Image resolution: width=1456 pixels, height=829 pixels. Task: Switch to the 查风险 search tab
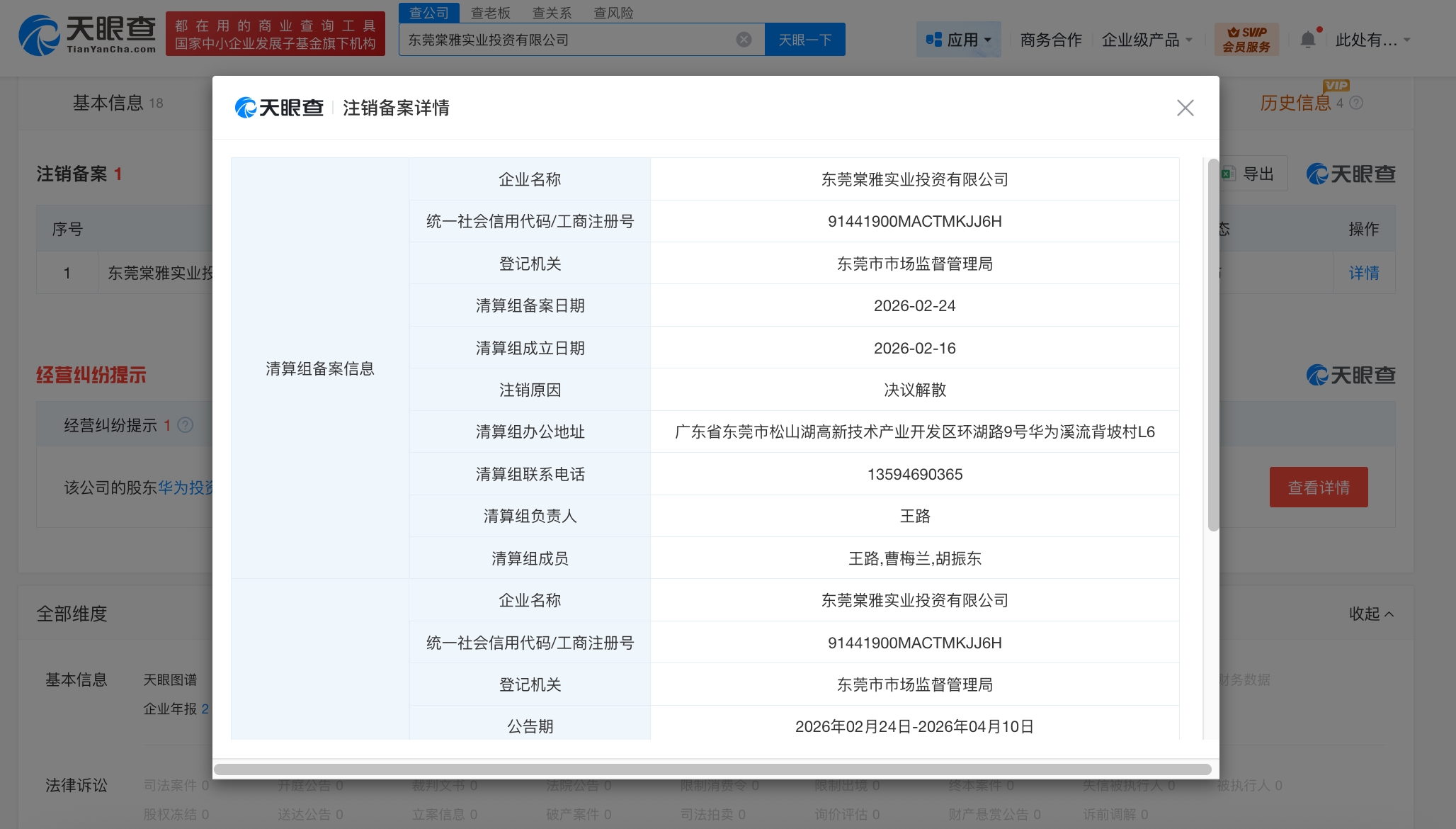[x=613, y=13]
